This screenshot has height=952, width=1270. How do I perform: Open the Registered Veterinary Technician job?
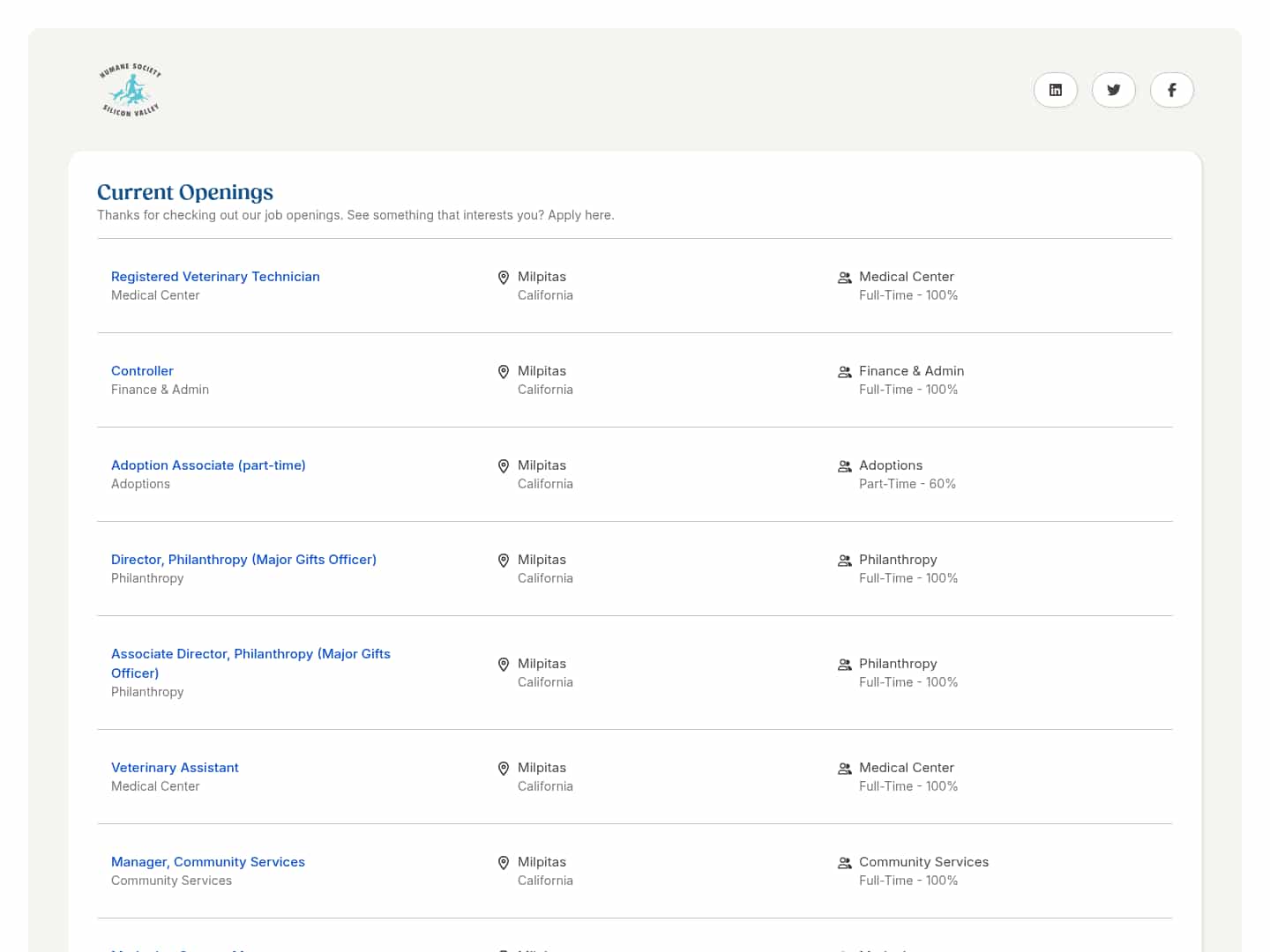pos(215,277)
